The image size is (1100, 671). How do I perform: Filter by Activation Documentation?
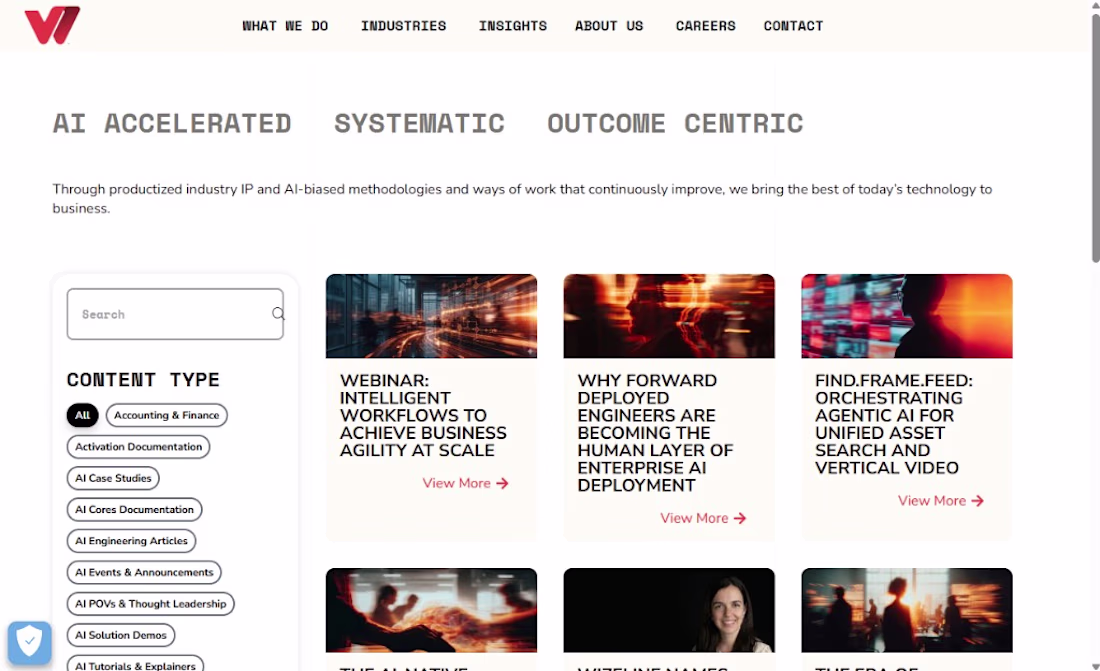(138, 446)
